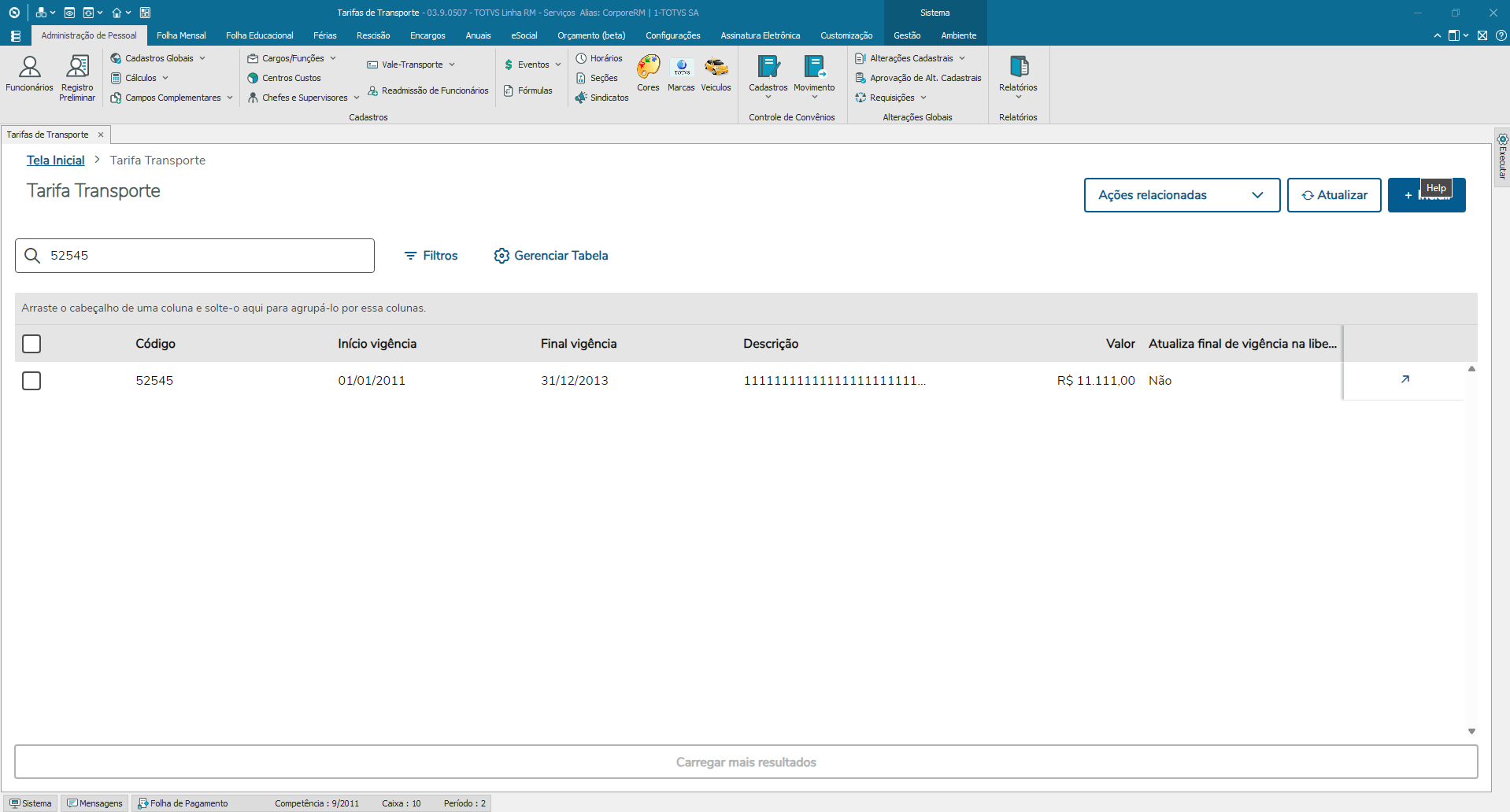The image size is (1510, 812).
Task: Open Readmissão de Funcionários
Action: coord(427,90)
